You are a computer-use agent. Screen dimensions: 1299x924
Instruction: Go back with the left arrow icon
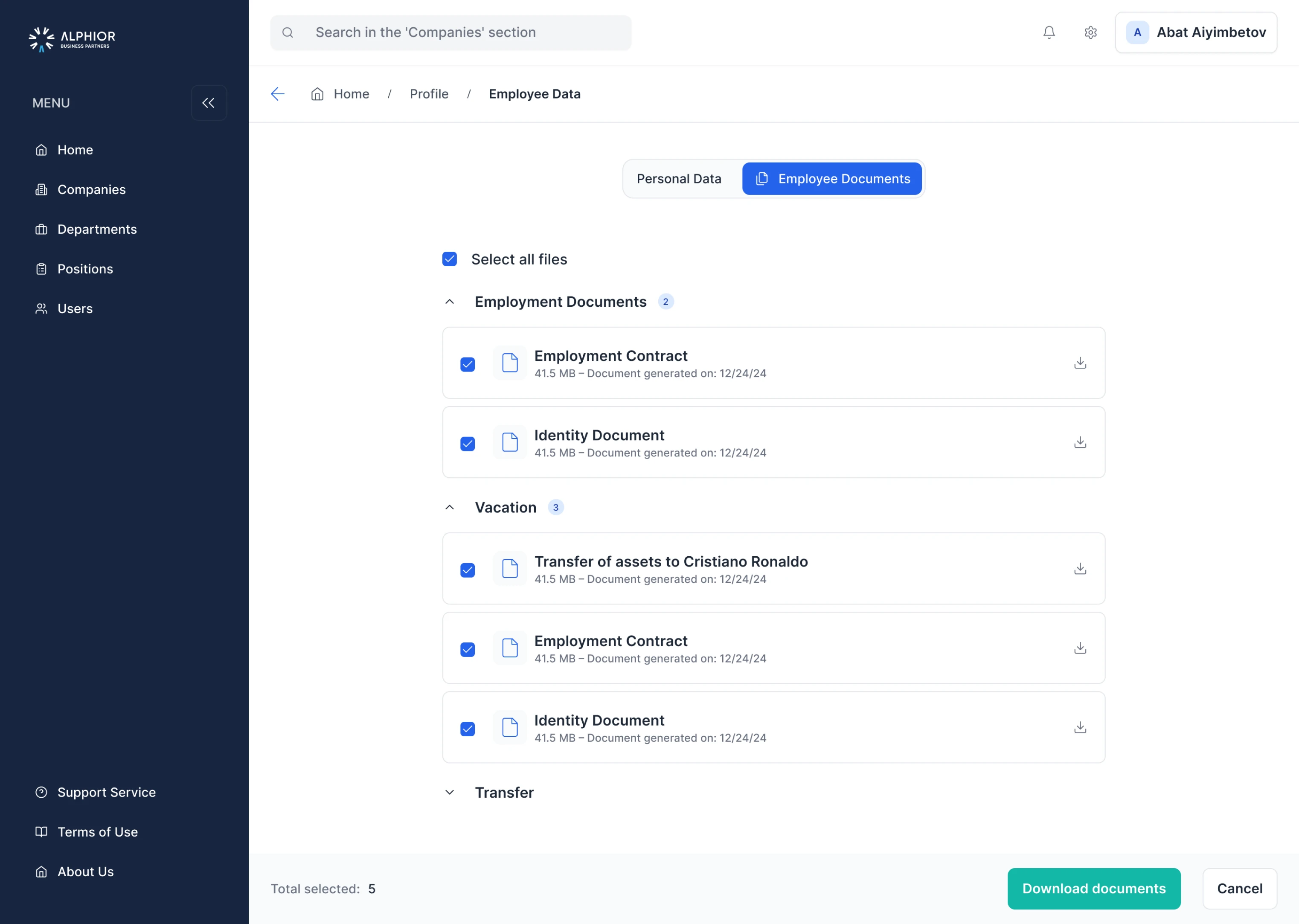[278, 94]
